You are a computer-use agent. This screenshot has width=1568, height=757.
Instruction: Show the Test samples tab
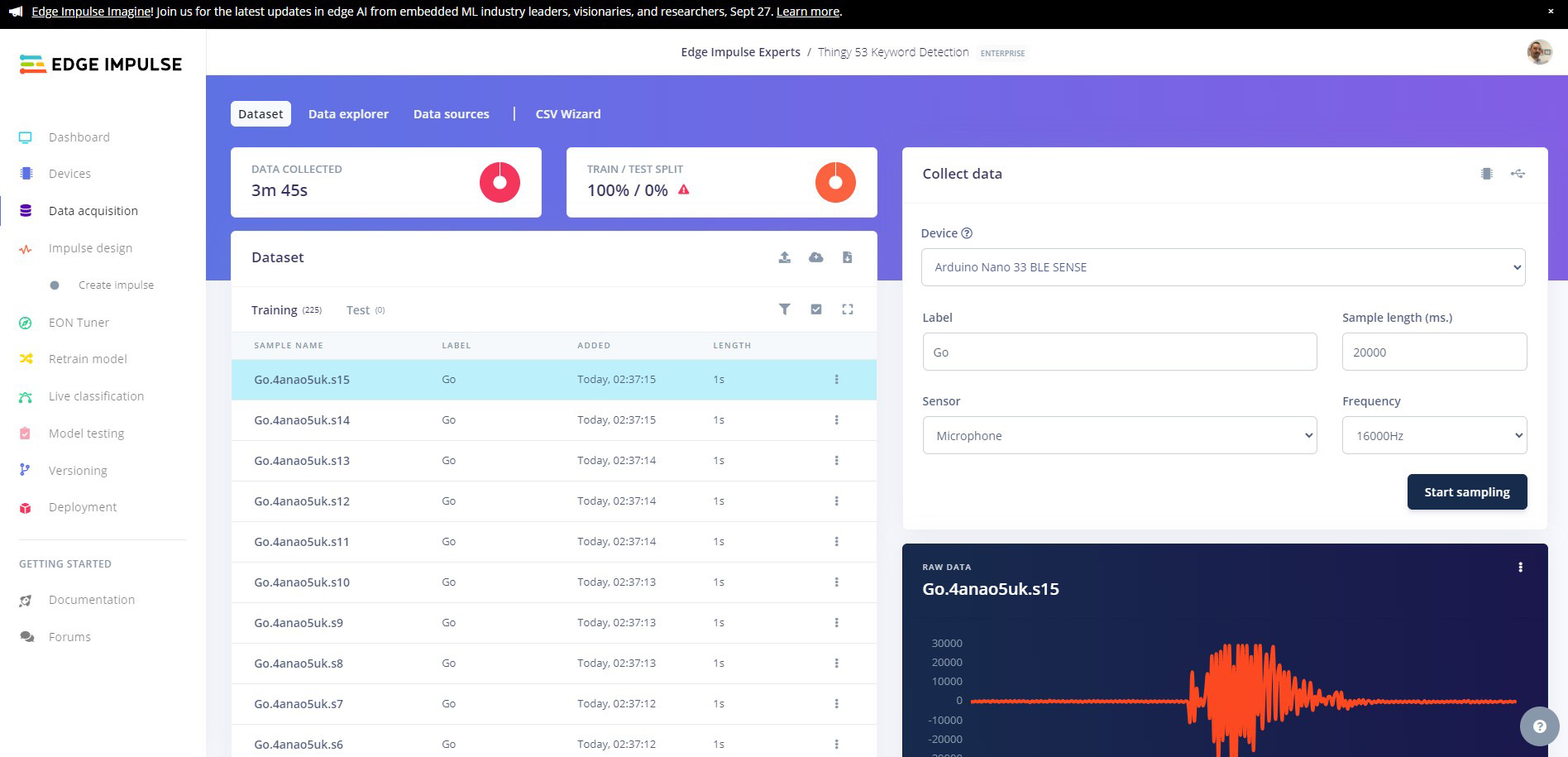[x=366, y=310]
